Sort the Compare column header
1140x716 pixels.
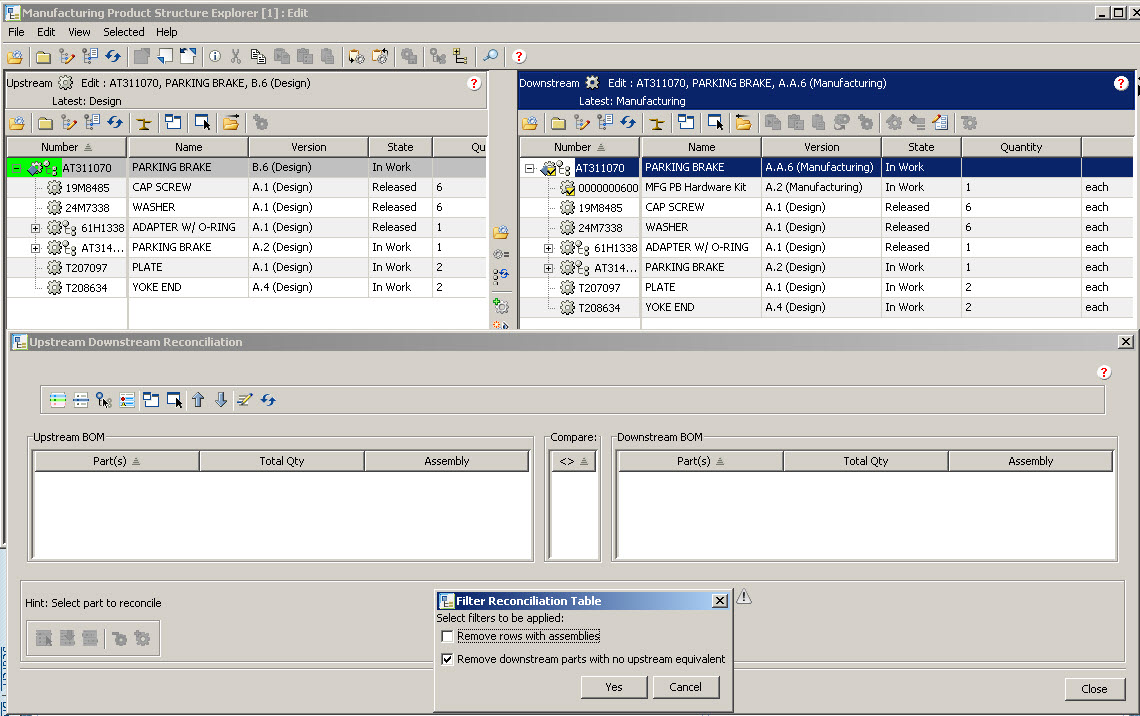pyautogui.click(x=574, y=461)
